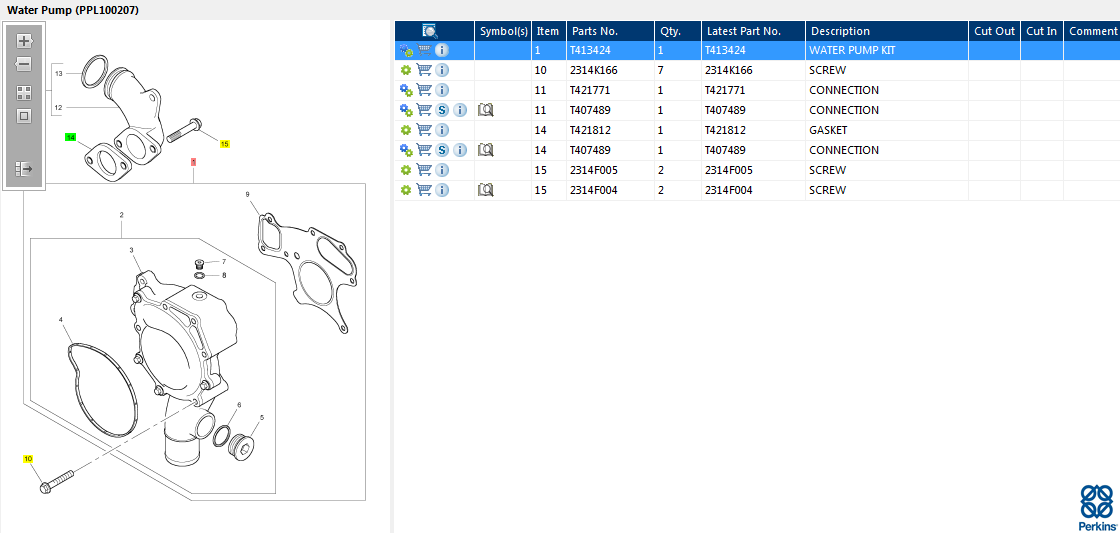
Task: Show info for item 11 T407489 connection
Action: [x=461, y=110]
